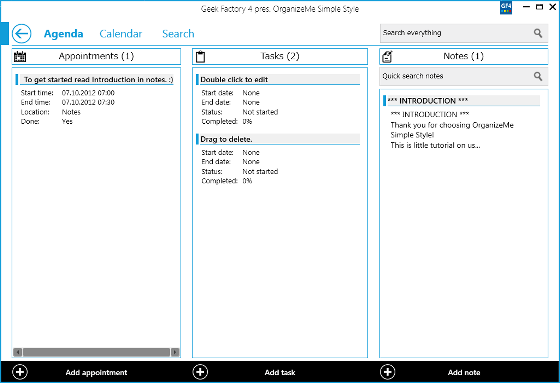Click the Notes pencil-page icon
This screenshot has width=560, height=383.
pos(387,56)
